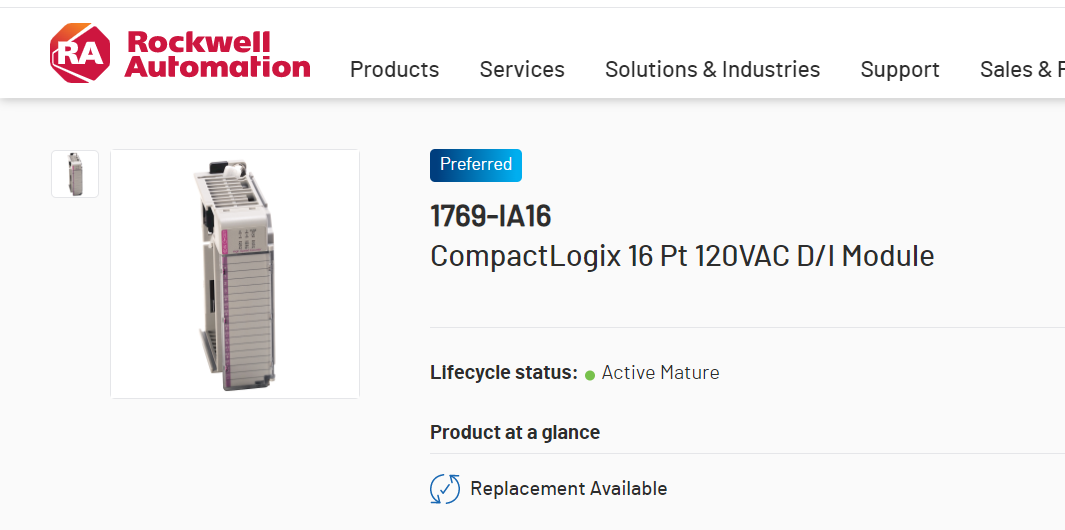Click the blue Preferred badge
The image size is (1065, 530).
pos(476,165)
